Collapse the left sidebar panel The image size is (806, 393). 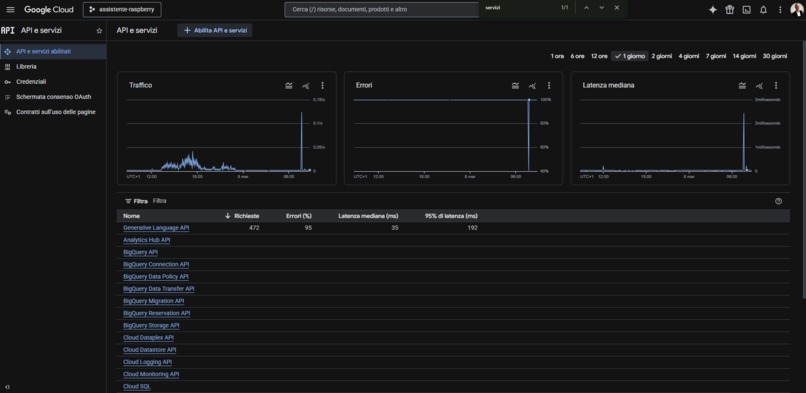(7, 387)
